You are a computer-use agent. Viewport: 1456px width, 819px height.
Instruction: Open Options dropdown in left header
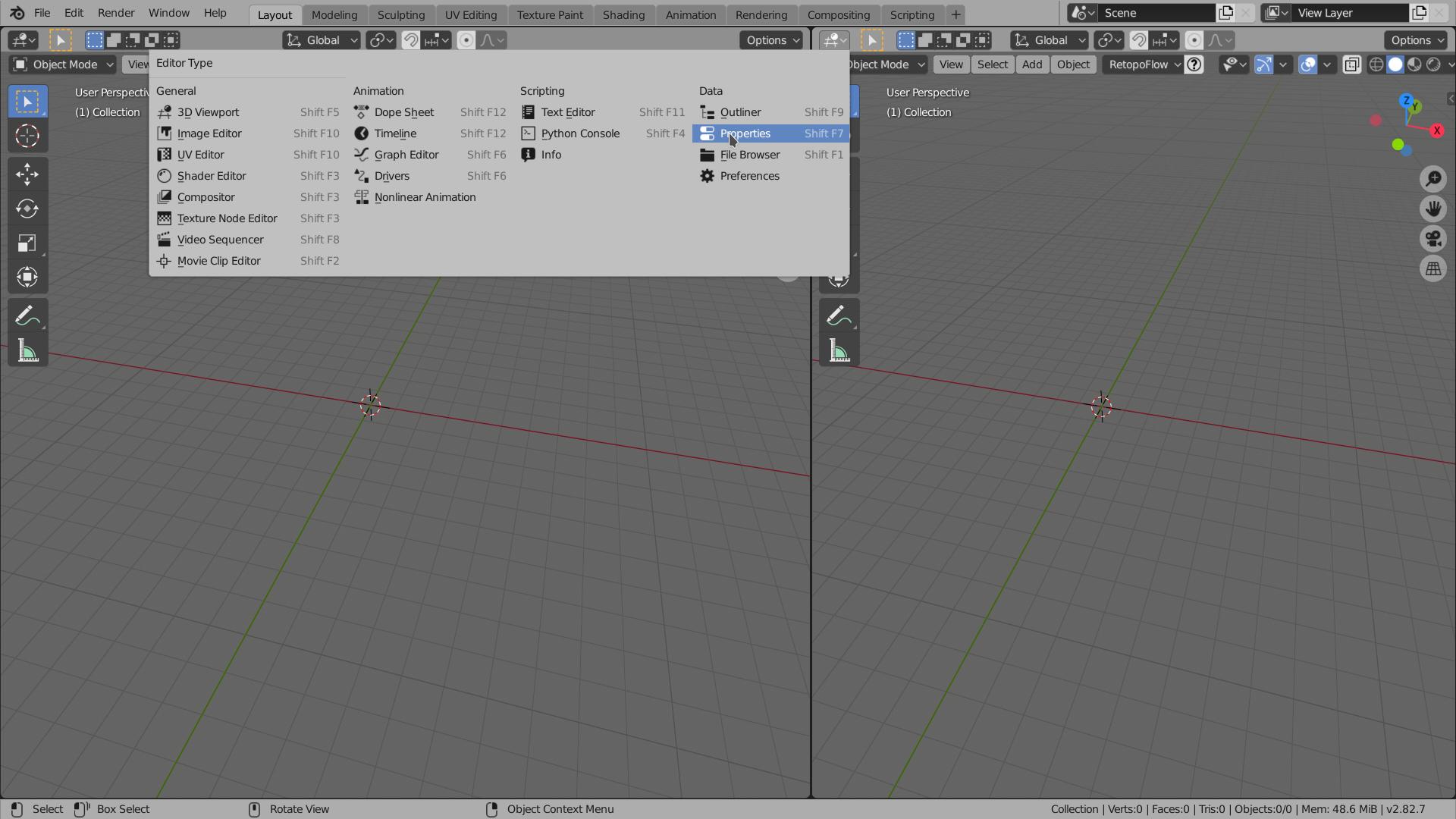[771, 40]
